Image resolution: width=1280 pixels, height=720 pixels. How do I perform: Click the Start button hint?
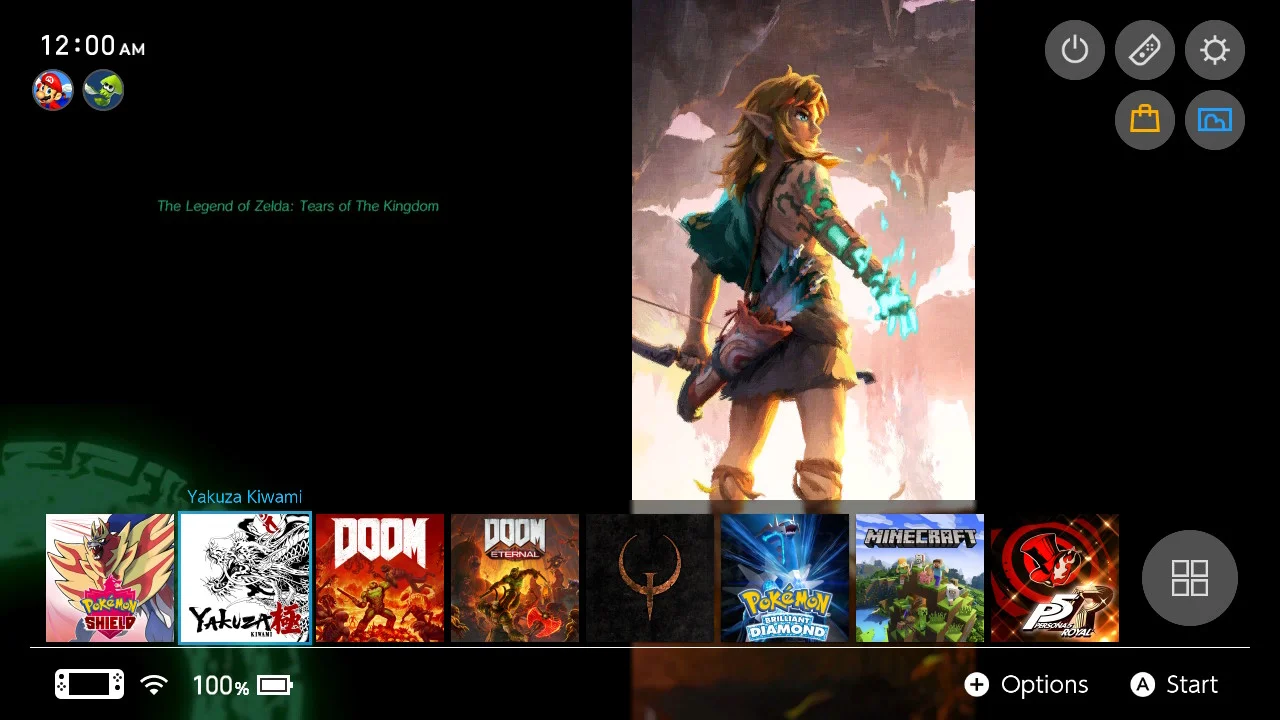pyautogui.click(x=1174, y=685)
